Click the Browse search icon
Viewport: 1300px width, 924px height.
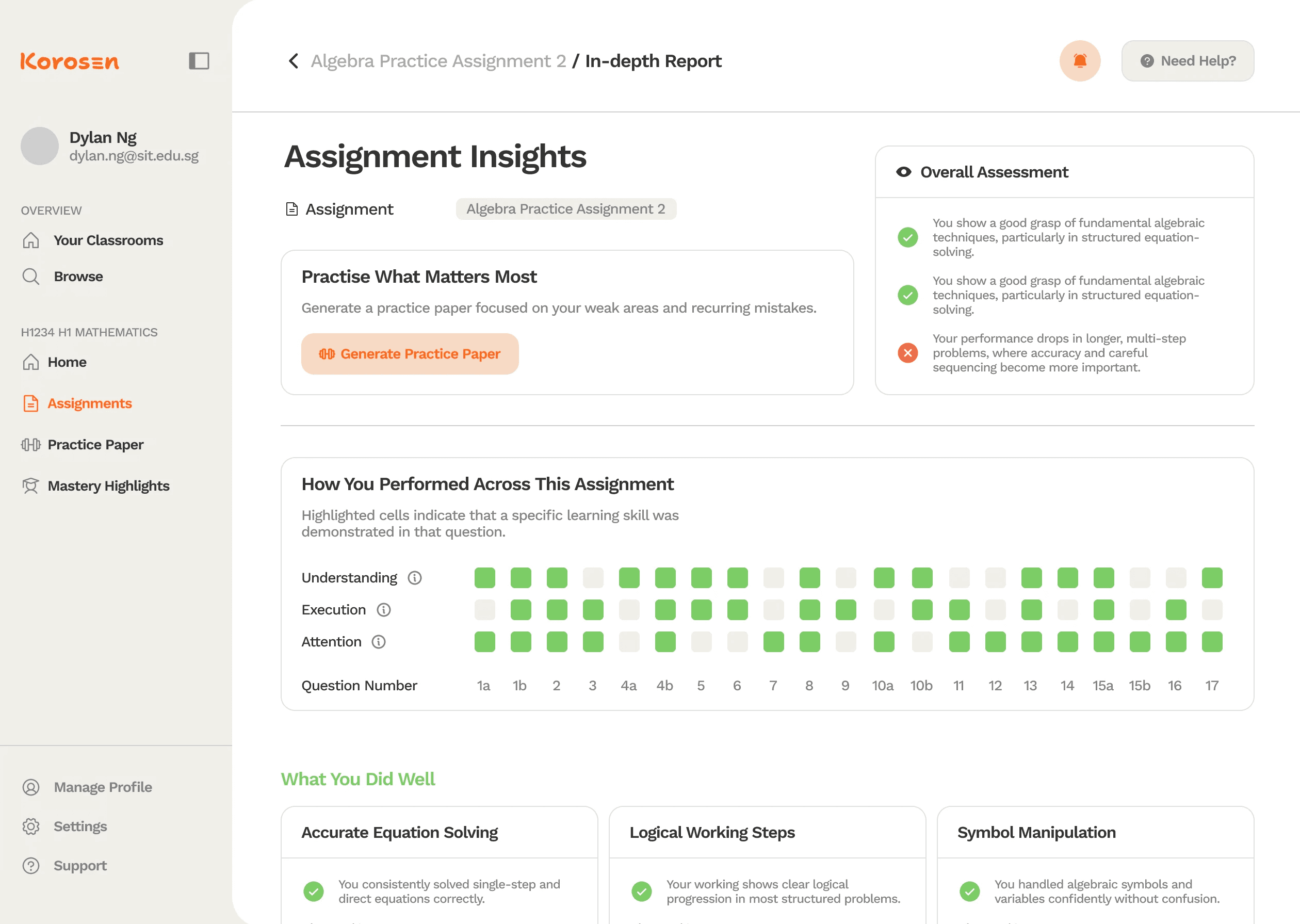point(31,277)
